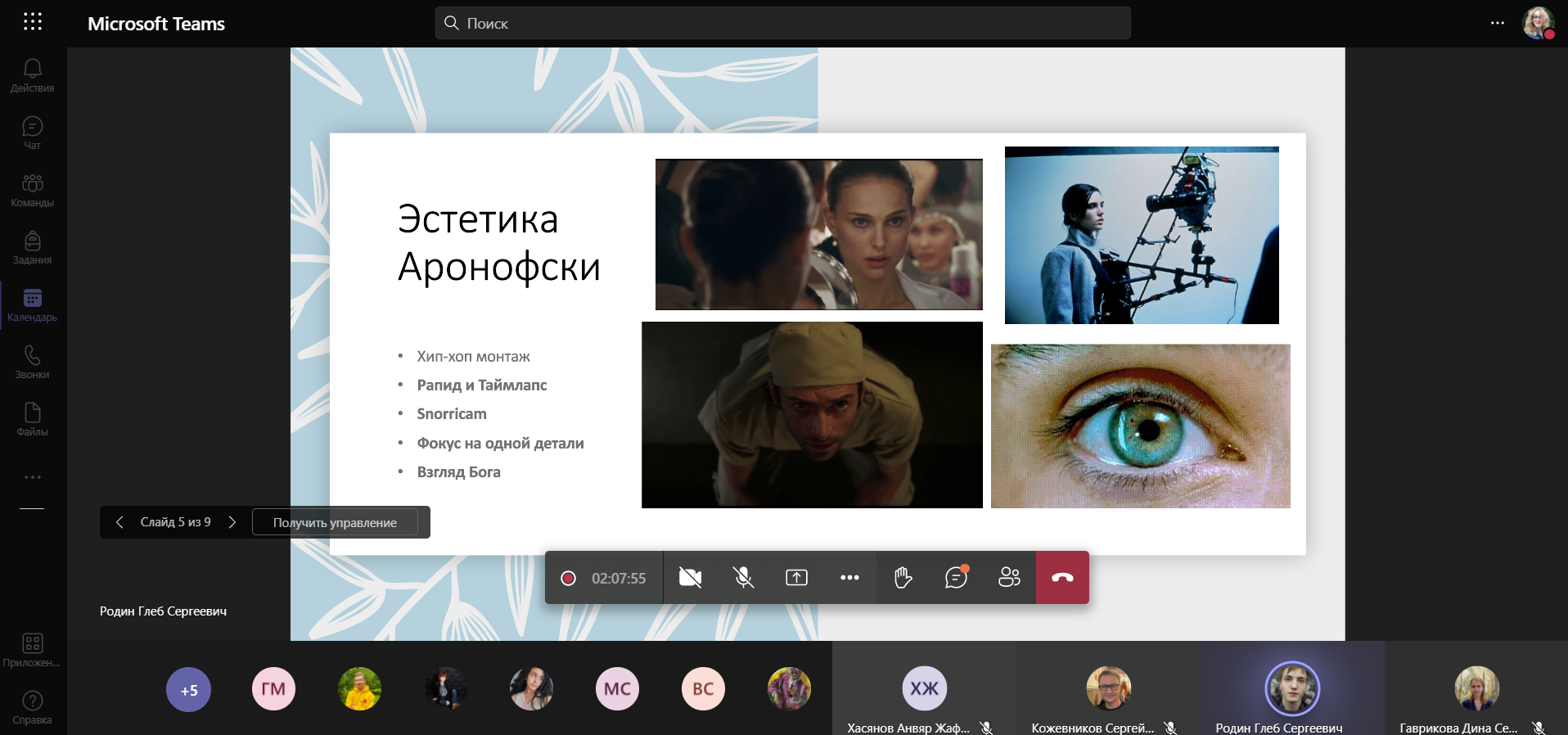This screenshot has height=735, width=1568.
Task: Click the Получить управление button
Action: tap(335, 522)
